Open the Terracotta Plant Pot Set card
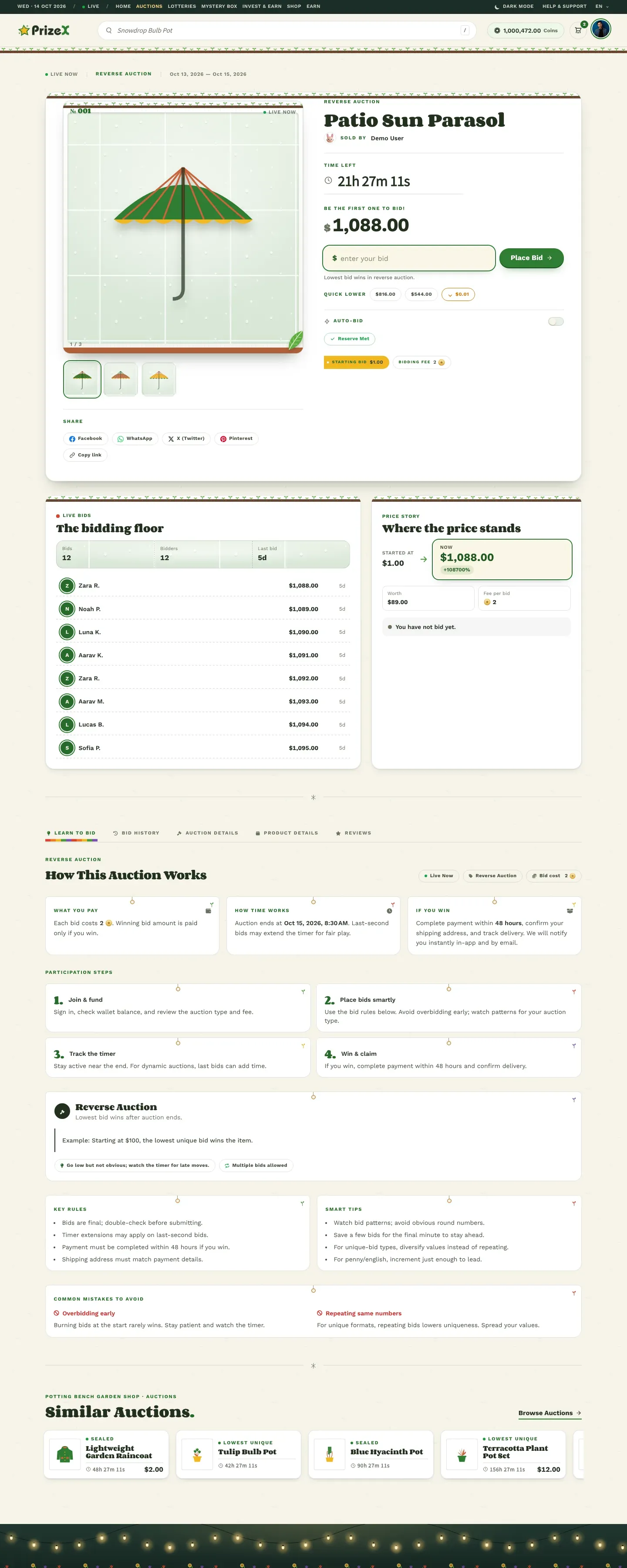The image size is (627, 1568). (503, 1454)
